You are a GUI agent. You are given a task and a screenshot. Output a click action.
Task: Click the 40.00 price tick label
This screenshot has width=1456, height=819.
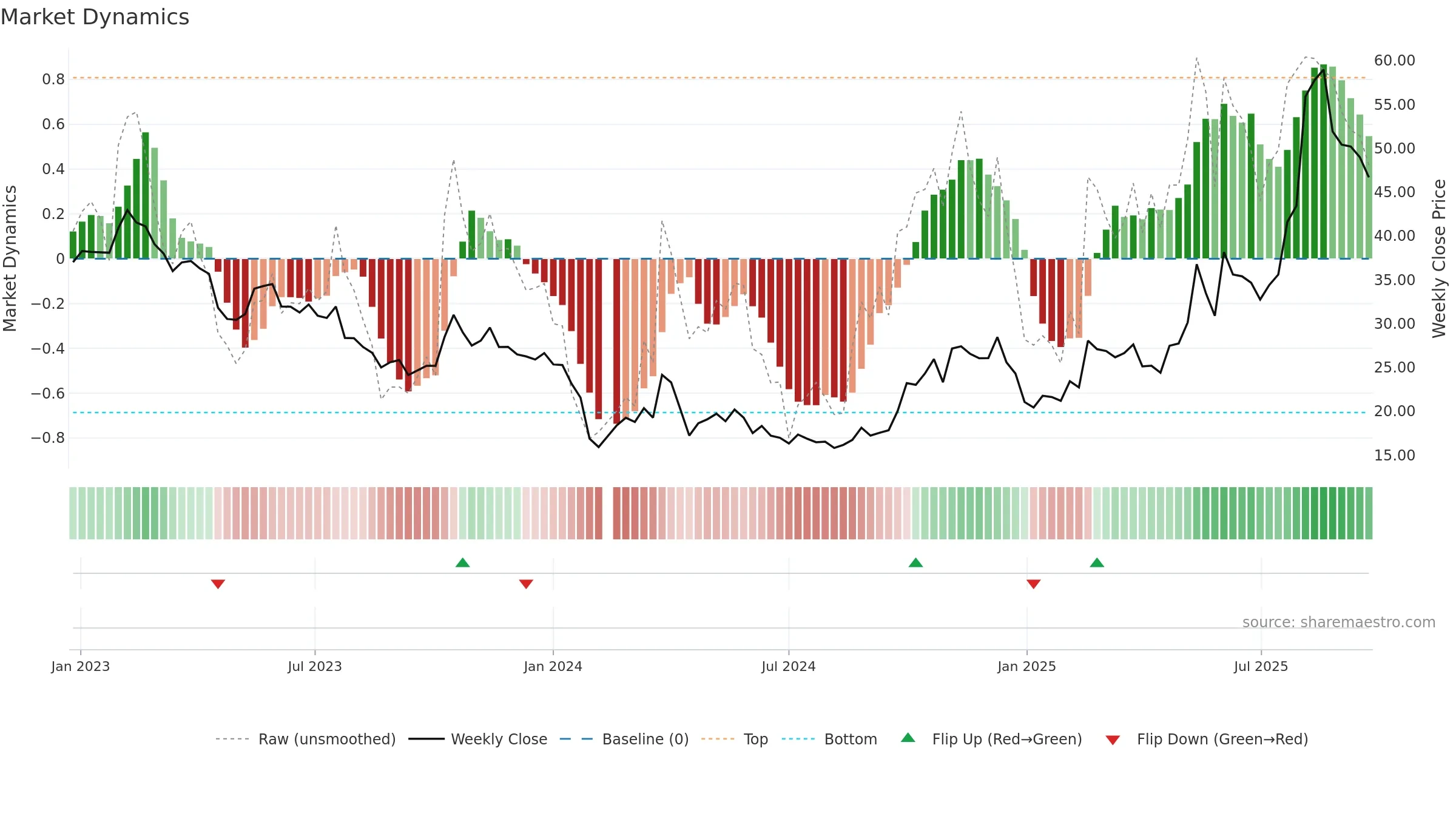(1395, 236)
